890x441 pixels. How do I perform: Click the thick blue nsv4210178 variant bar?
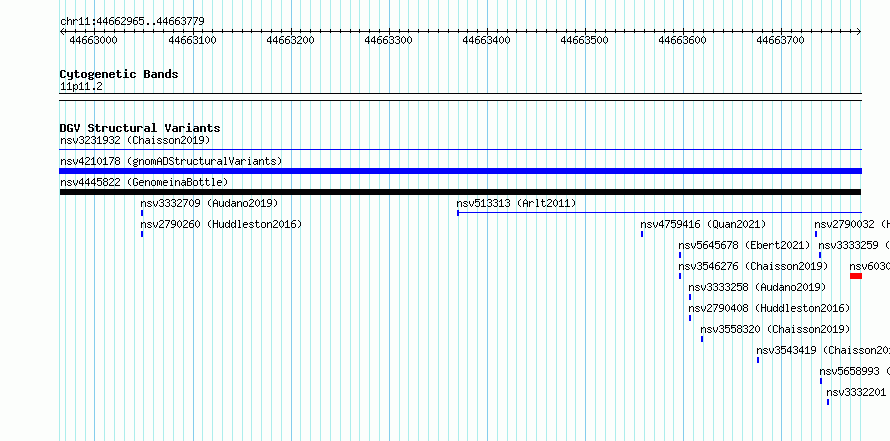coord(460,171)
